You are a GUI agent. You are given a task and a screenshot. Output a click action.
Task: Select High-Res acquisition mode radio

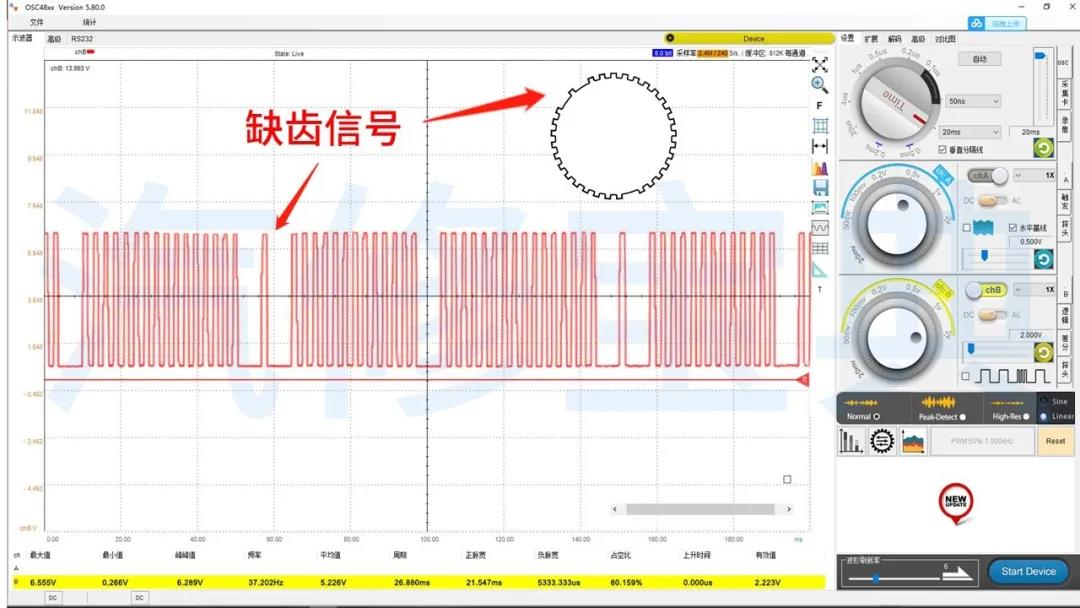pos(1026,417)
